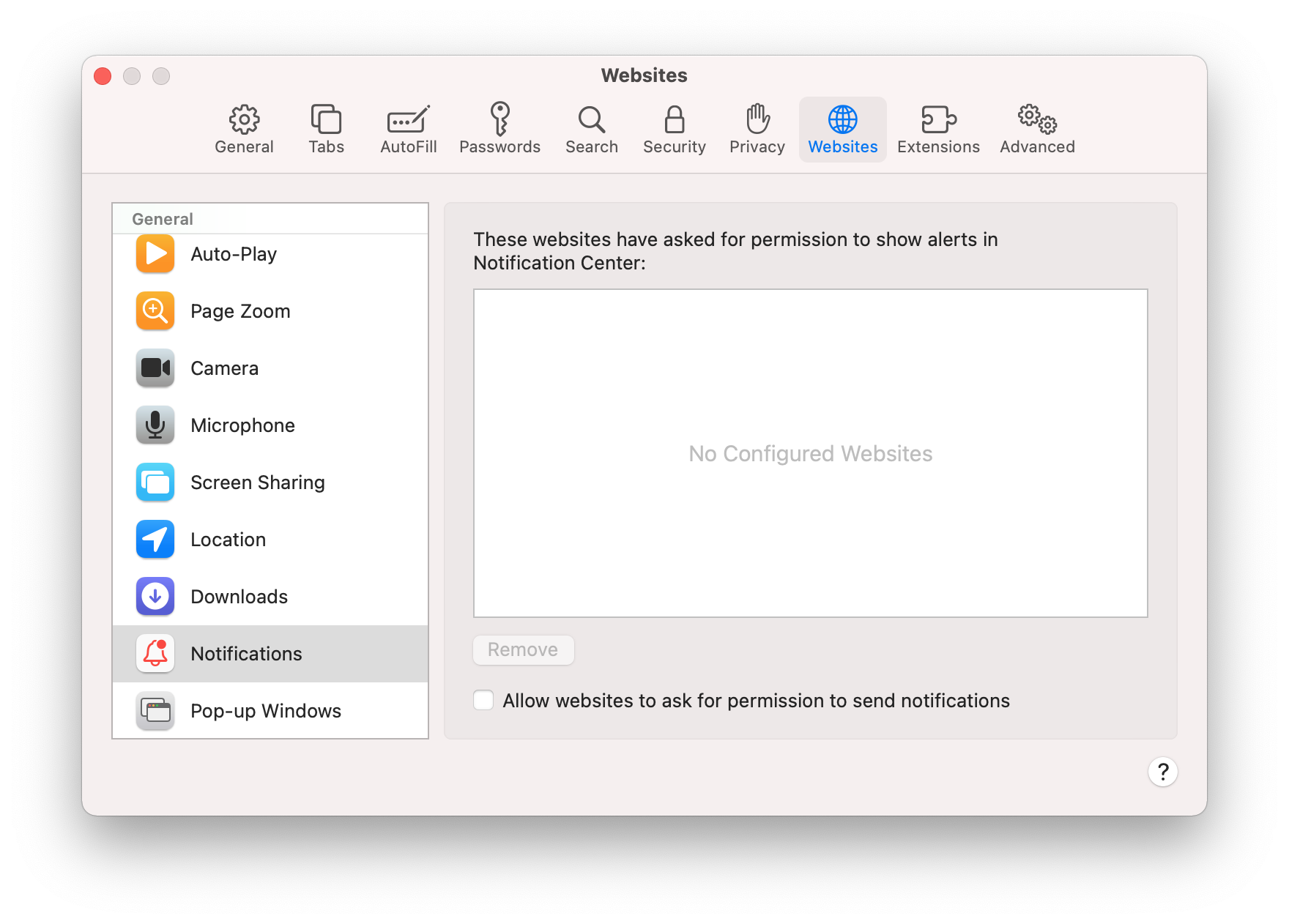Choose the Pop-up Windows label
1289x924 pixels.
[x=266, y=711]
